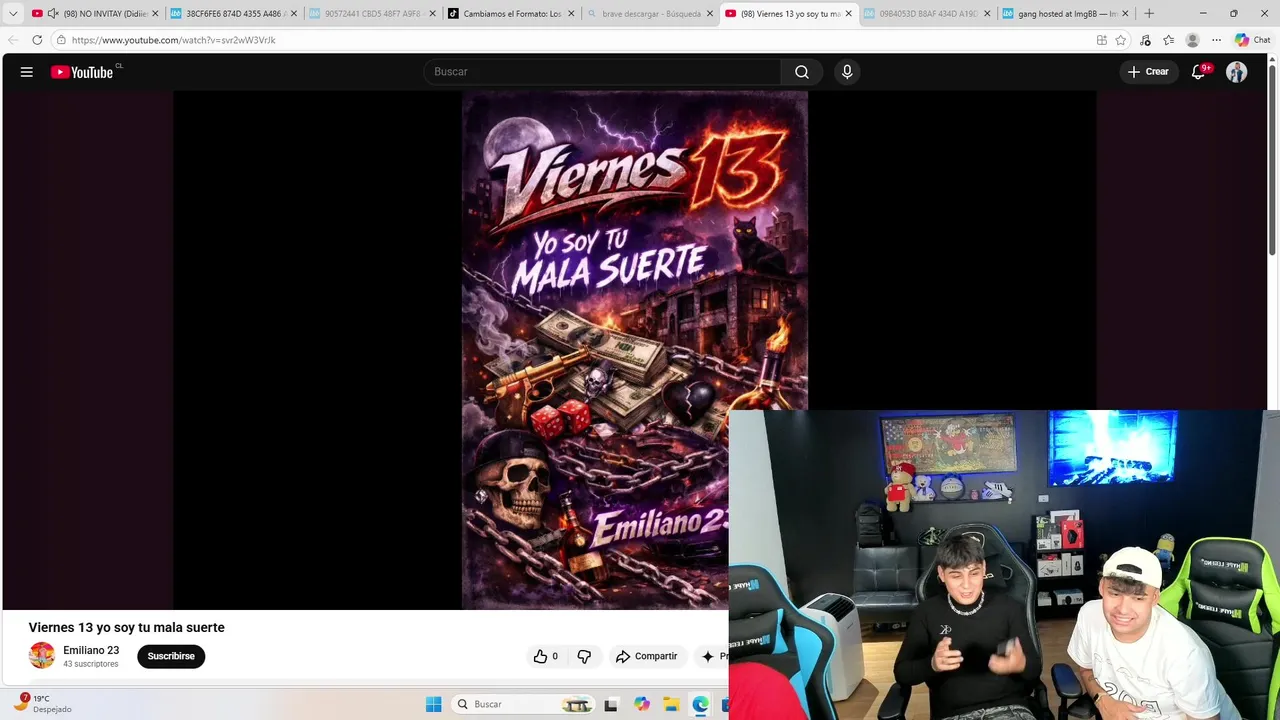Open the tab actions dropdown arrow
The image size is (1280, 720).
(13, 14)
